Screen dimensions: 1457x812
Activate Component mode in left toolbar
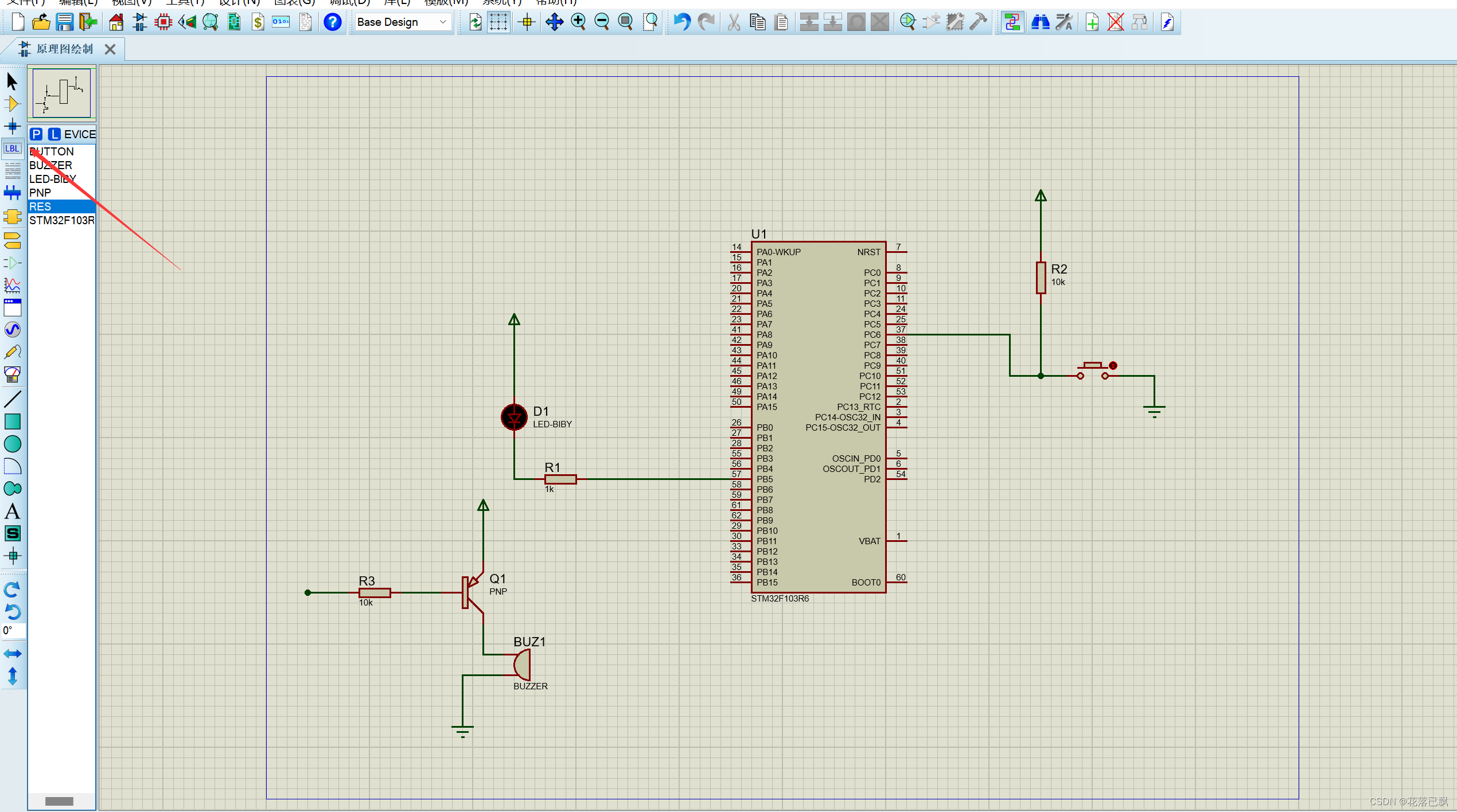pyautogui.click(x=12, y=104)
